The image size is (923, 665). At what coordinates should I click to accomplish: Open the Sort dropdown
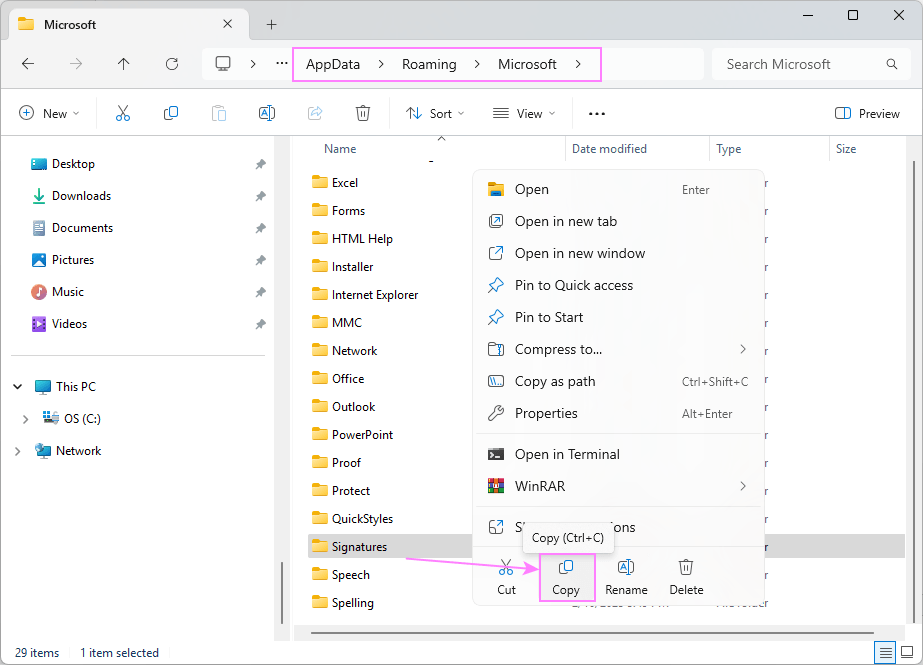tap(435, 114)
